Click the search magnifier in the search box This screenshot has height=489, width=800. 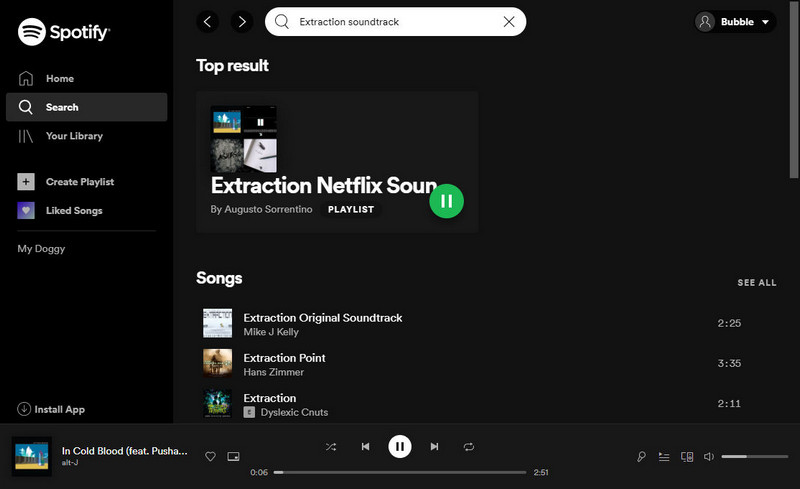click(282, 21)
